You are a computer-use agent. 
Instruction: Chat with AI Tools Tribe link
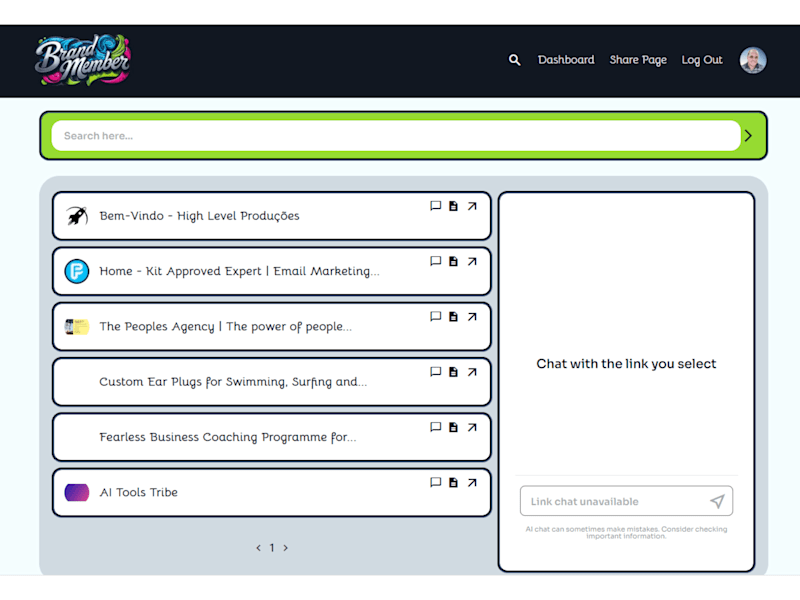click(435, 482)
